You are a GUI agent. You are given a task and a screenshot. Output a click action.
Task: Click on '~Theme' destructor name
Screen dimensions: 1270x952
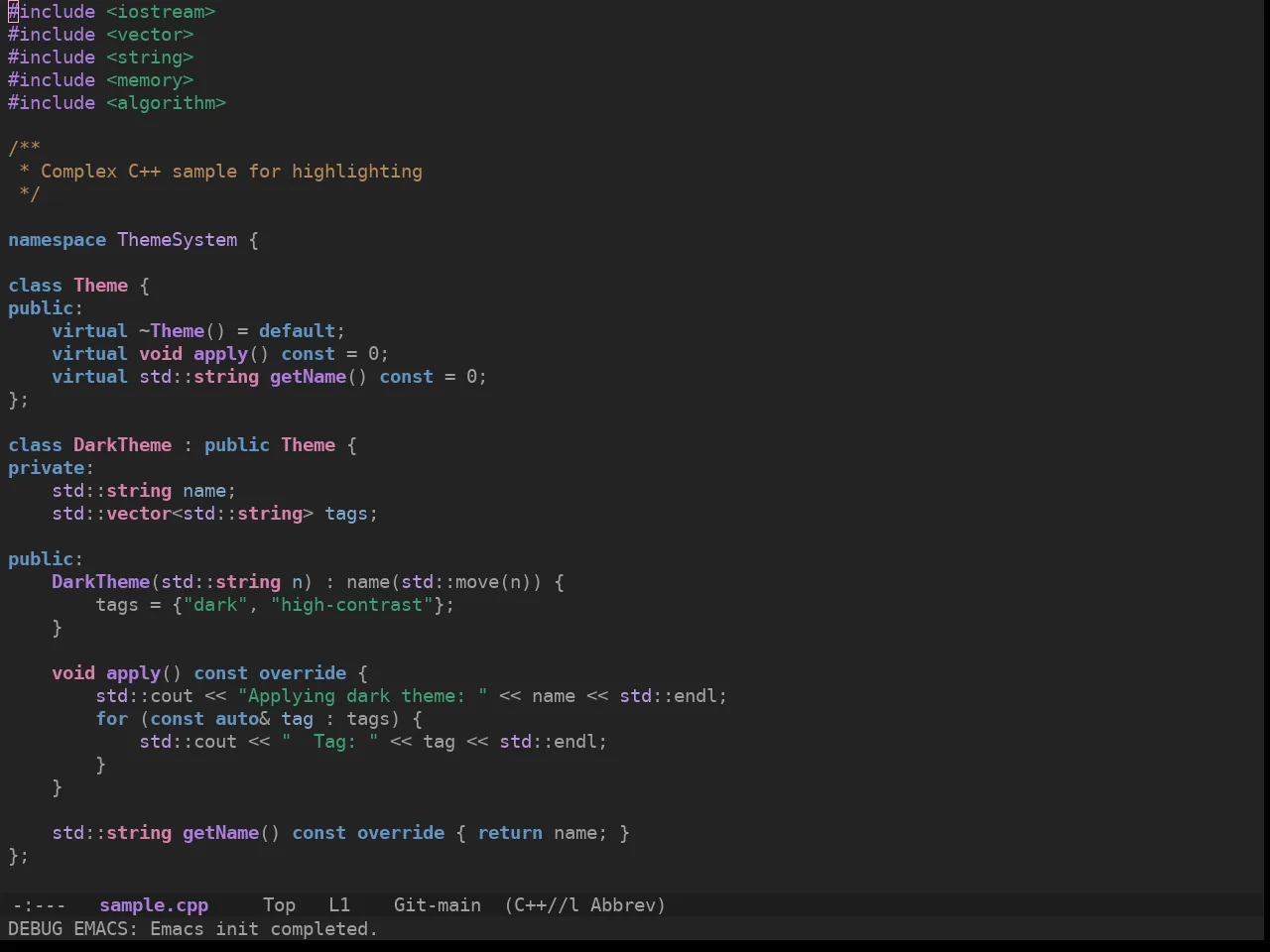pos(172,331)
